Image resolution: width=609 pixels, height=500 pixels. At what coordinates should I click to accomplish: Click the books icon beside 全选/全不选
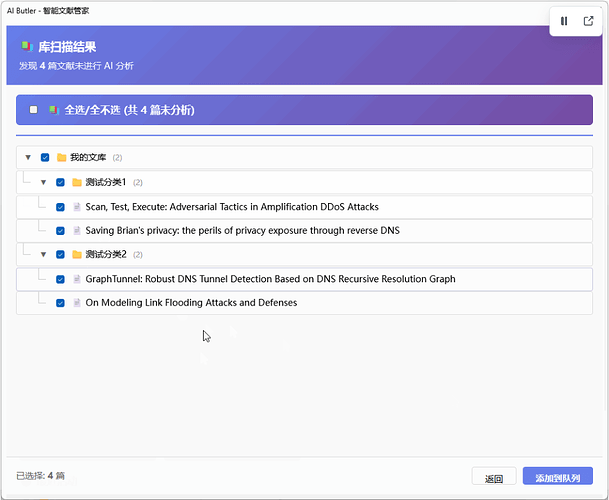tap(54, 110)
